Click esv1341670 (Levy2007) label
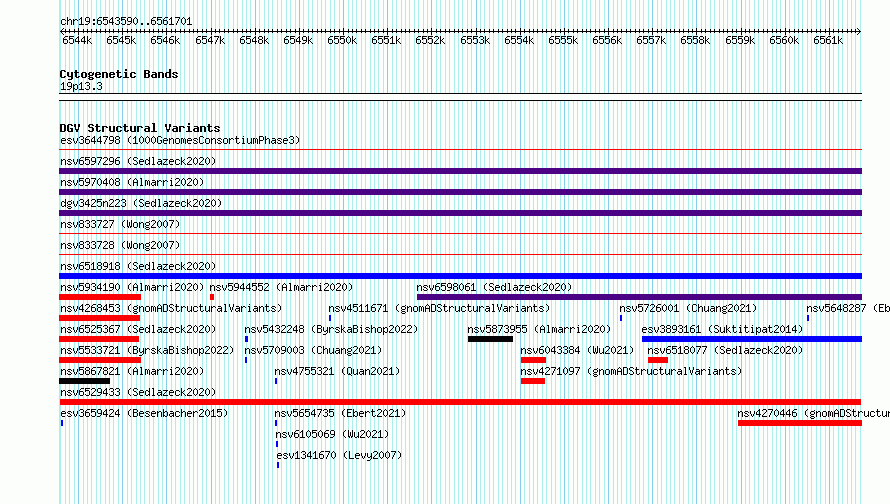This screenshot has height=504, width=890. click(339, 455)
